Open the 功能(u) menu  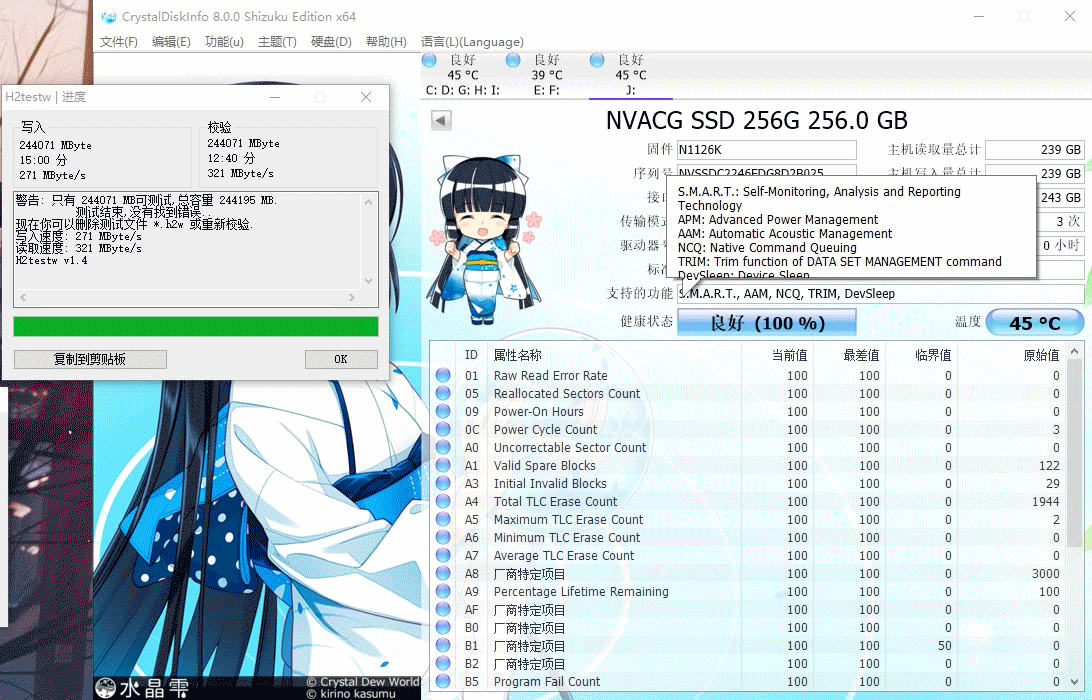coord(224,42)
